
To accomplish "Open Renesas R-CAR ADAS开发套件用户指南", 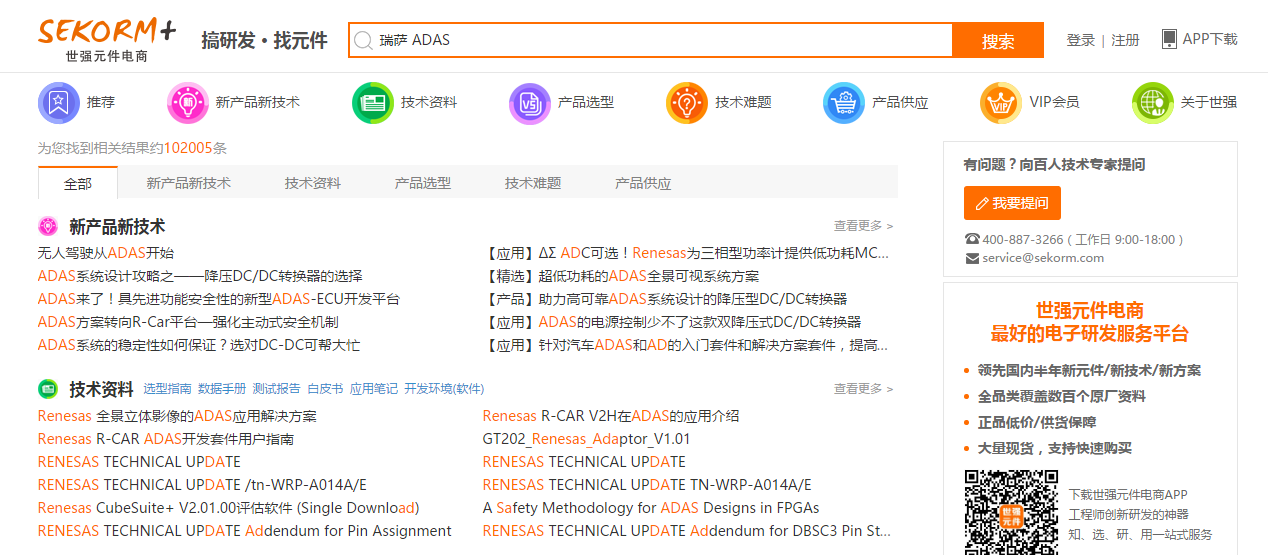I will (166, 439).
